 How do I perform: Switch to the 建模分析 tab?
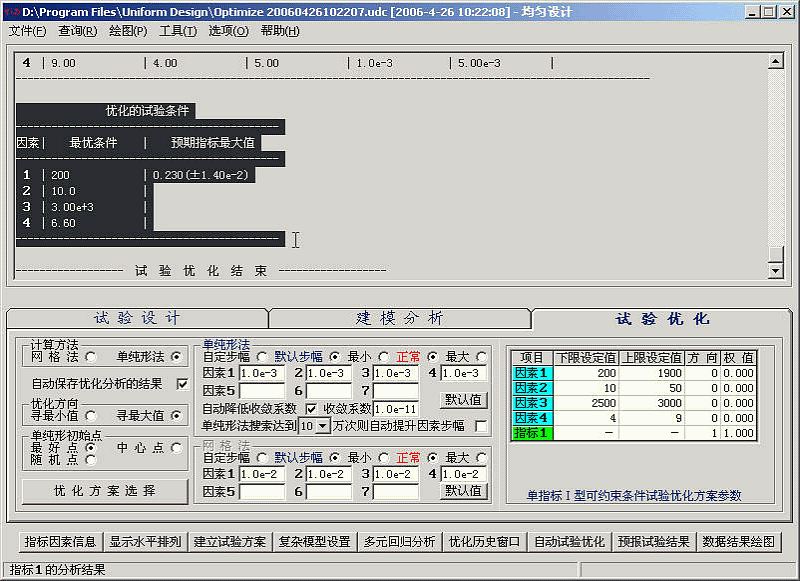coord(399,318)
